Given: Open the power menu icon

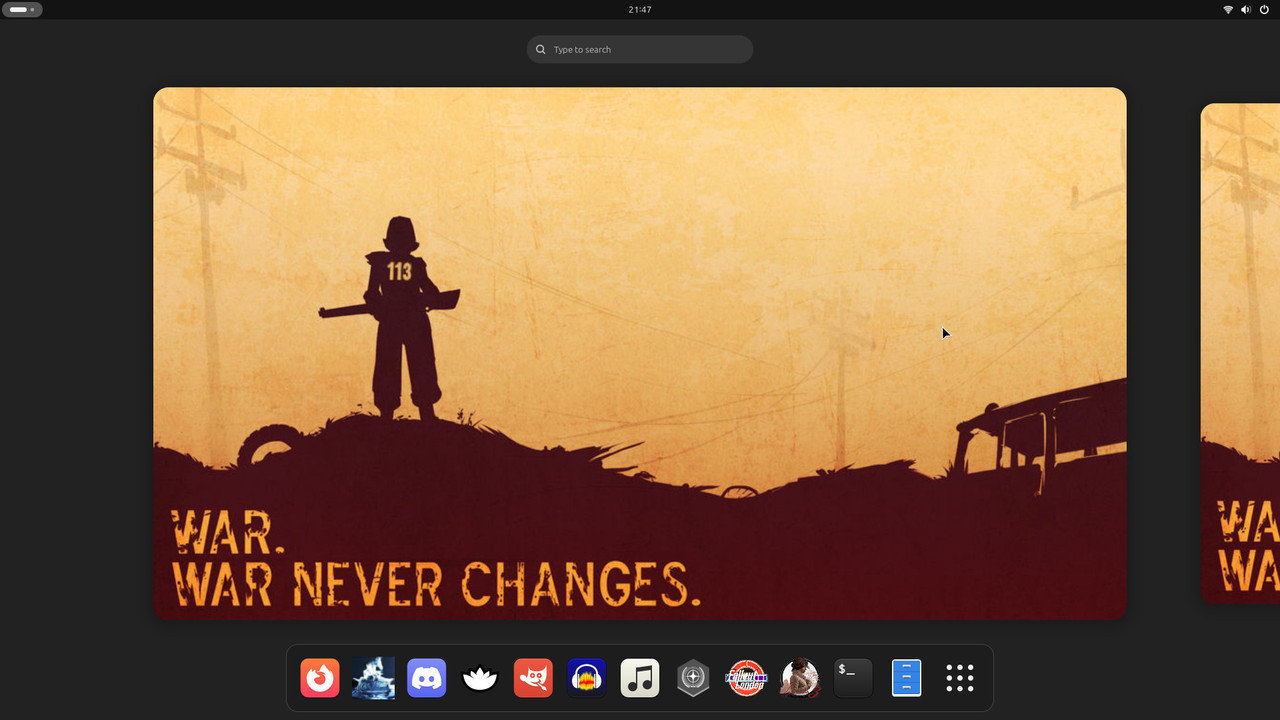Looking at the screenshot, I should (1264, 9).
